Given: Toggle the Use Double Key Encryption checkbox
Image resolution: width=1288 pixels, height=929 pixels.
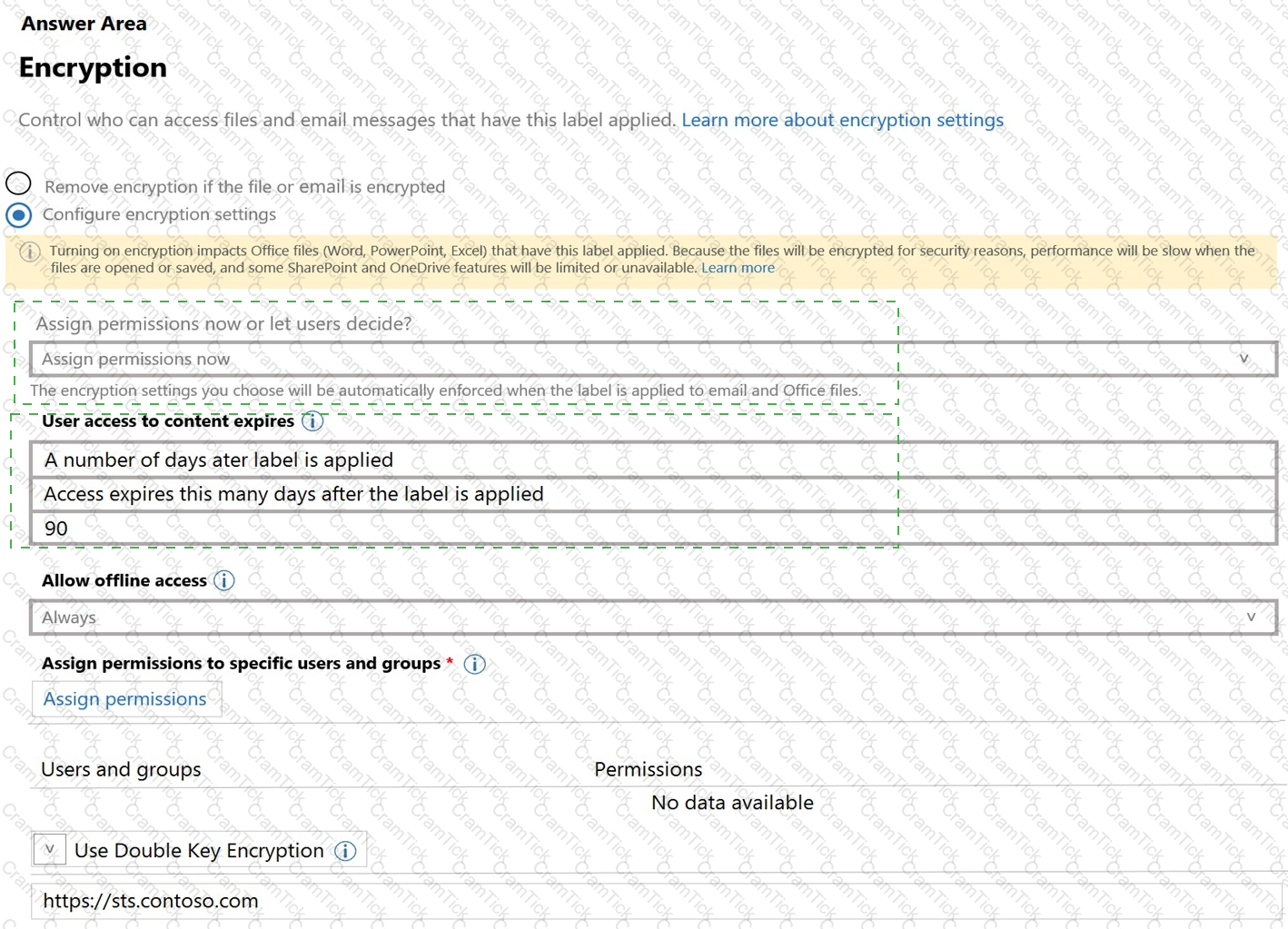Looking at the screenshot, I should tap(50, 850).
